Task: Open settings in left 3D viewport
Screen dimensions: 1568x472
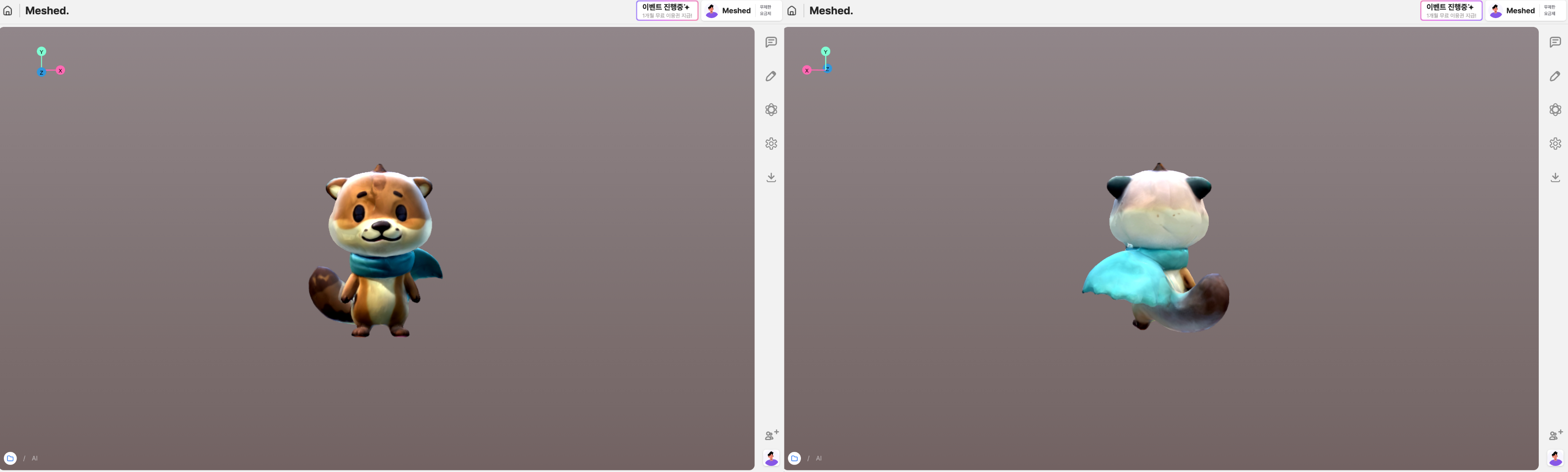Action: tap(771, 144)
